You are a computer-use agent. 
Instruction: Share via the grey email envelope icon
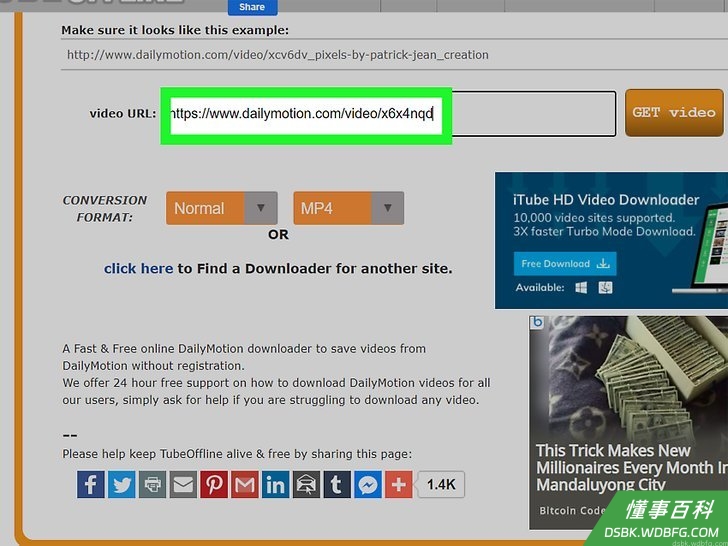click(x=183, y=484)
